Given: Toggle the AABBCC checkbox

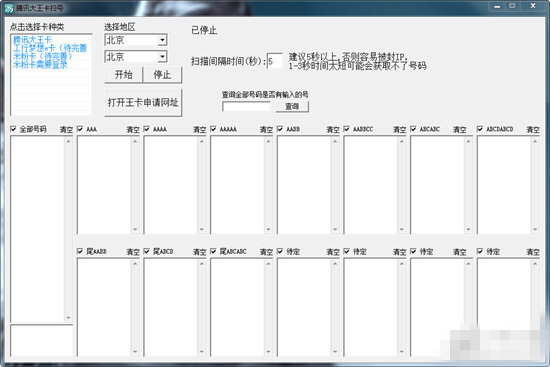Looking at the screenshot, I should click(347, 129).
